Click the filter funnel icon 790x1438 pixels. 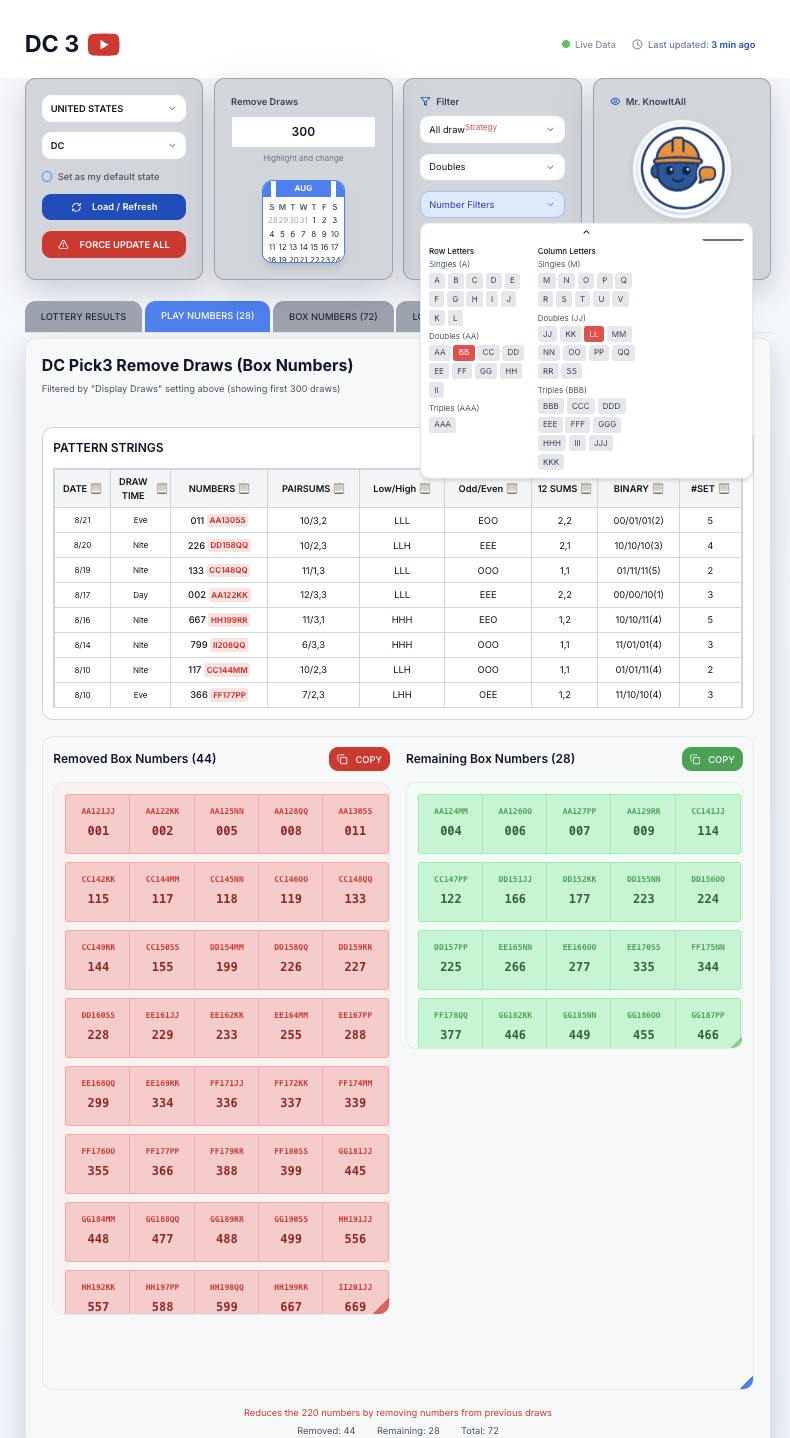click(425, 101)
